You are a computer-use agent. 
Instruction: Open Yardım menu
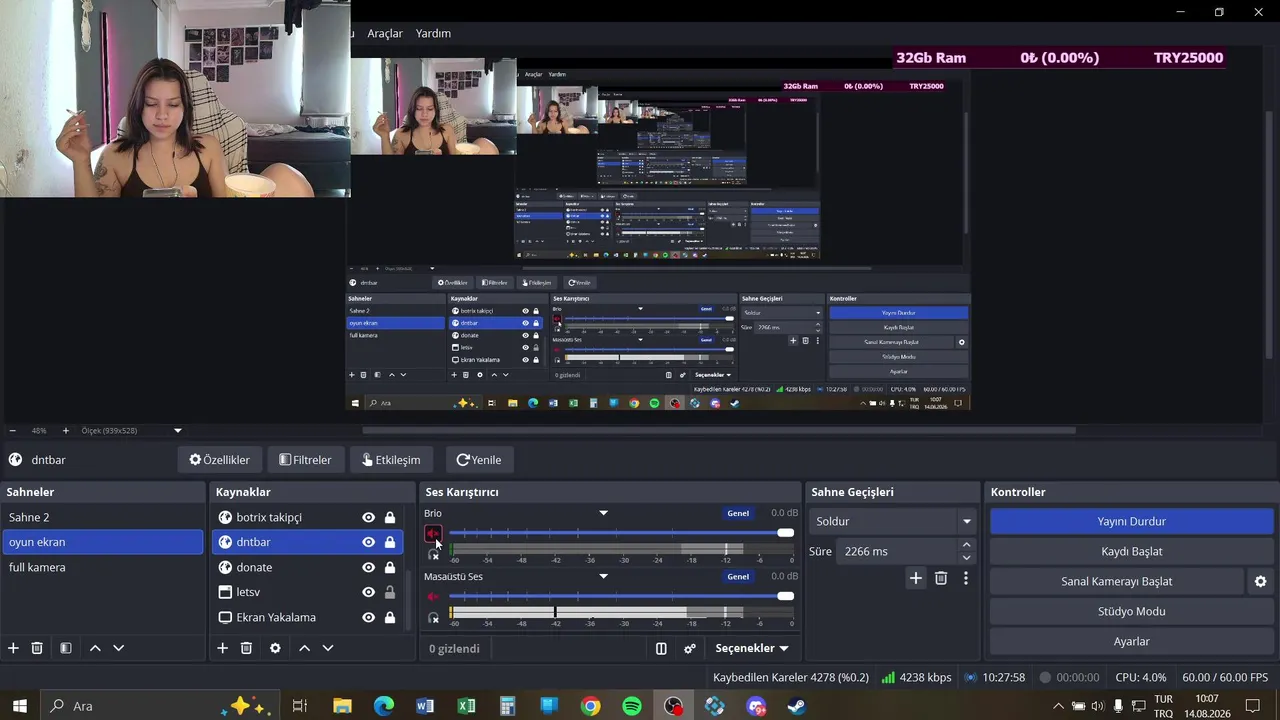coord(433,33)
